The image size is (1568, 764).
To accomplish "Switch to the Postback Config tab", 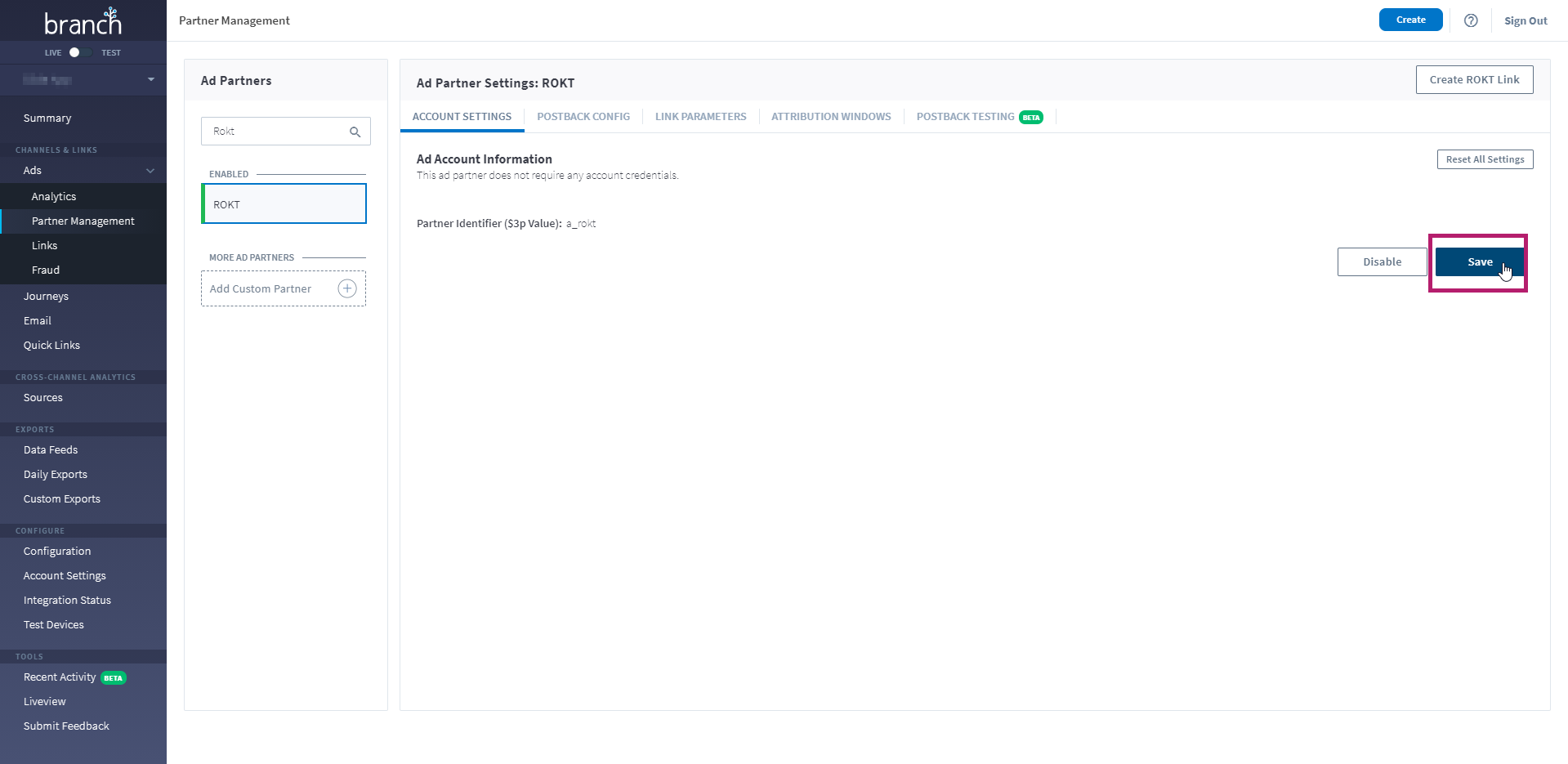I will [583, 117].
